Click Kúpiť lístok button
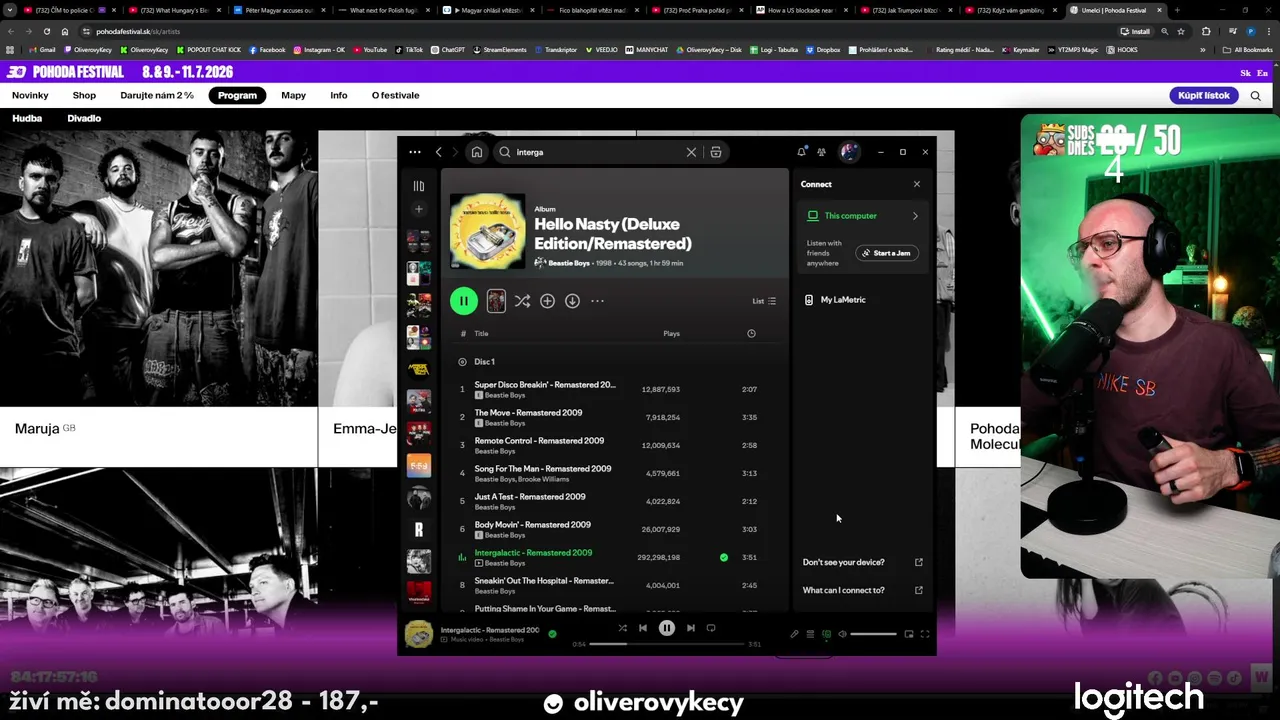The height and width of the screenshot is (720, 1280). tap(1203, 95)
